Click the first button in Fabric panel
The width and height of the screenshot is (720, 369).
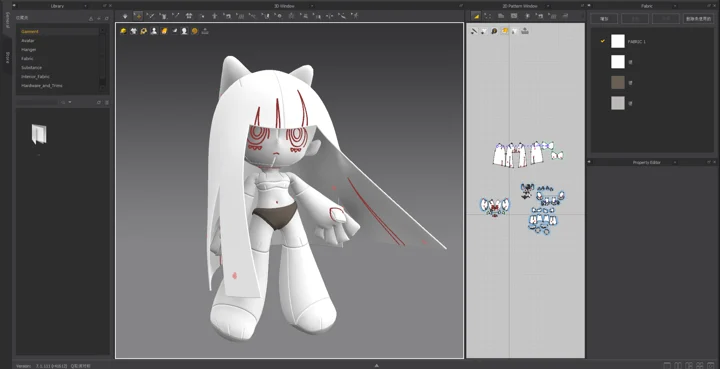(x=604, y=19)
